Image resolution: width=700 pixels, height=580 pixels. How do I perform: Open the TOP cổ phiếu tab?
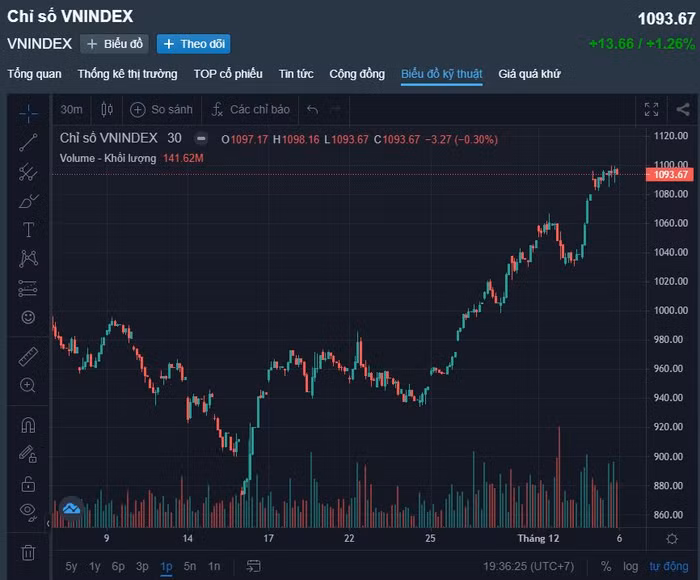[x=228, y=74]
